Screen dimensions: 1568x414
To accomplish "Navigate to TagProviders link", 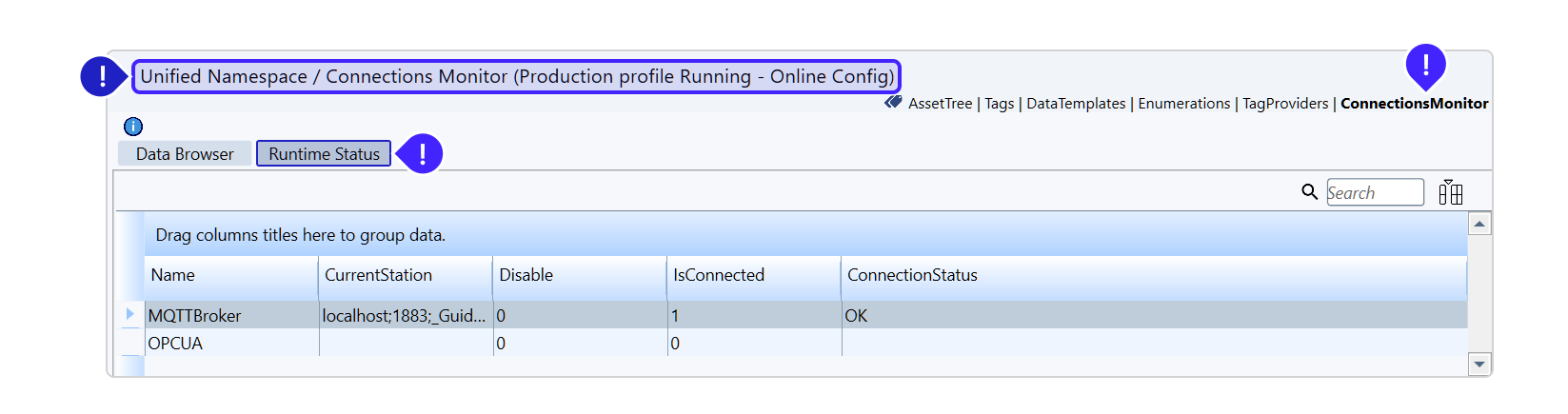I will [1284, 104].
